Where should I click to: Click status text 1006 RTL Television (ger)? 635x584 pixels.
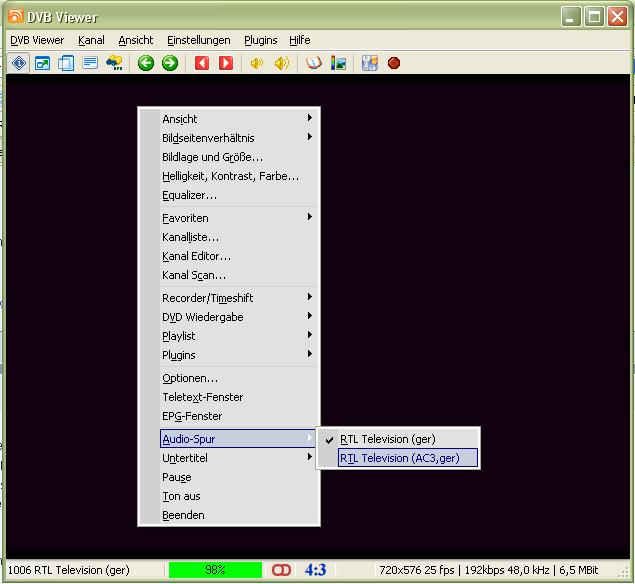pyautogui.click(x=68, y=570)
